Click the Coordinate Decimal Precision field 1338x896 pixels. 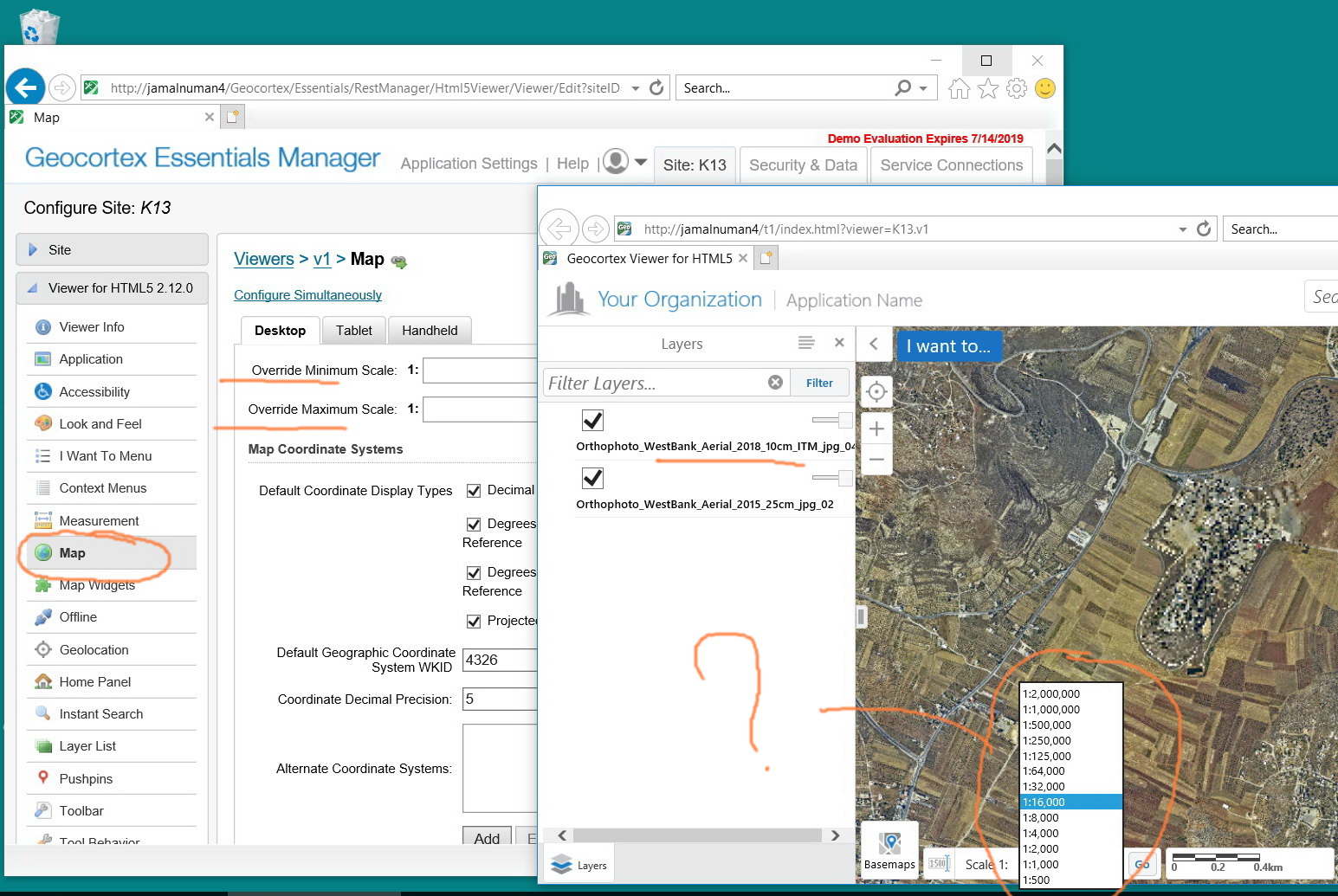[500, 699]
